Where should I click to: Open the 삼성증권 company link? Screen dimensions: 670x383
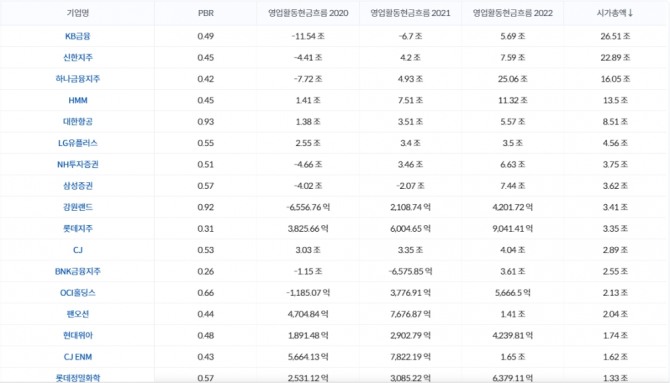pyautogui.click(x=78, y=186)
